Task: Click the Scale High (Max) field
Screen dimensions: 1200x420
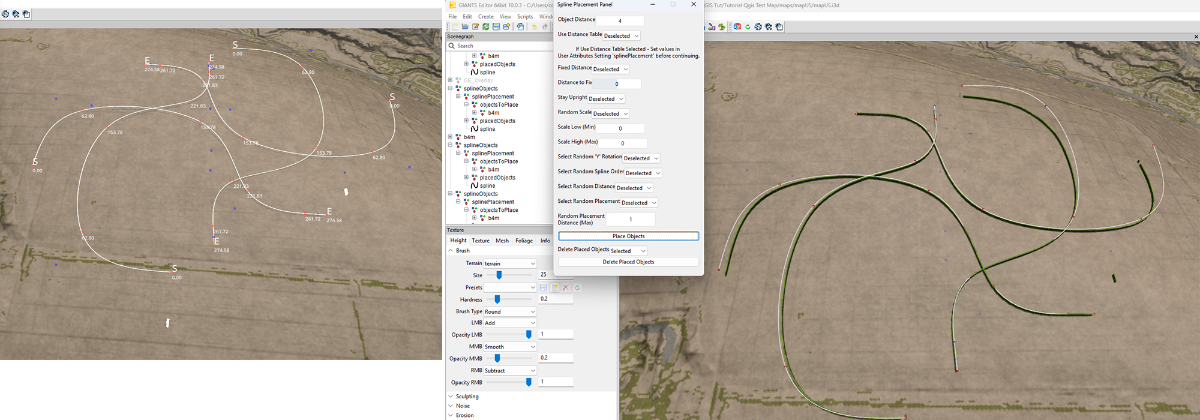Action: (x=622, y=143)
